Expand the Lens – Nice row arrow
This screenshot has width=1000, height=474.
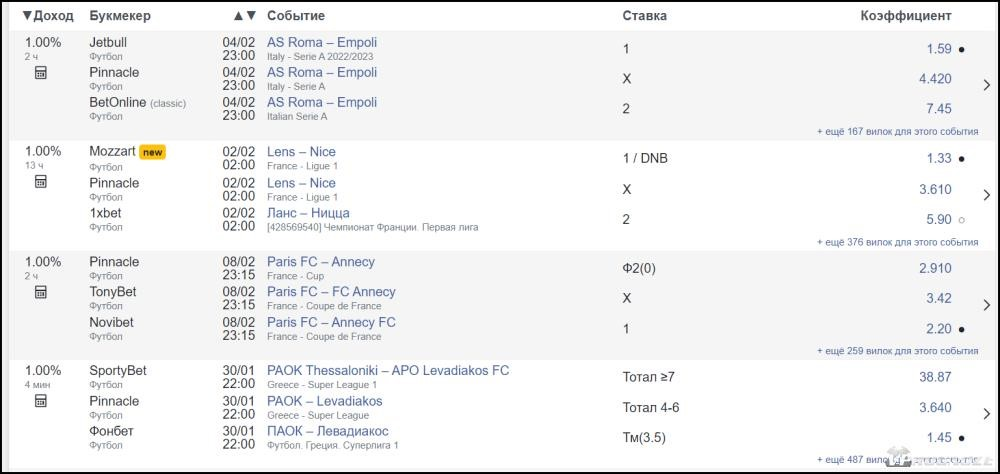[987, 195]
